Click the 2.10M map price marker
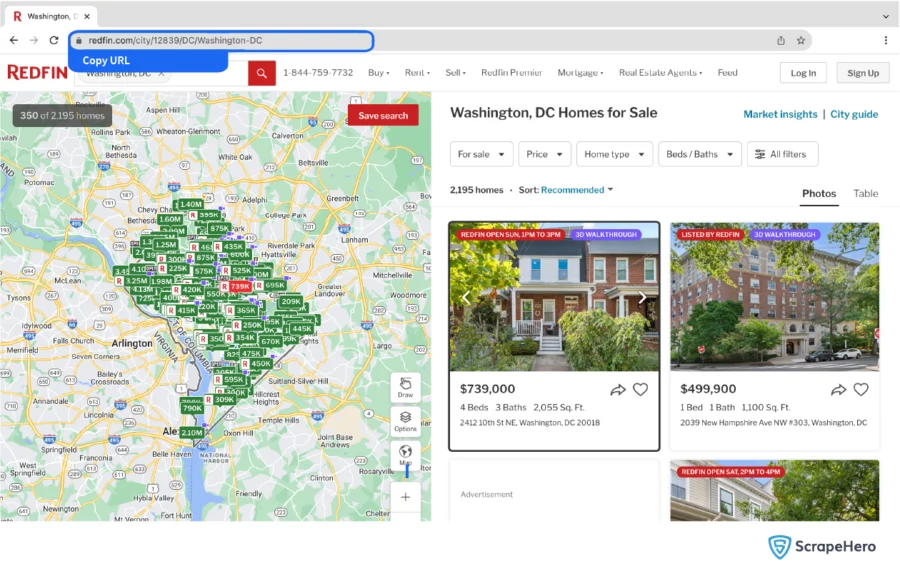 (192, 432)
